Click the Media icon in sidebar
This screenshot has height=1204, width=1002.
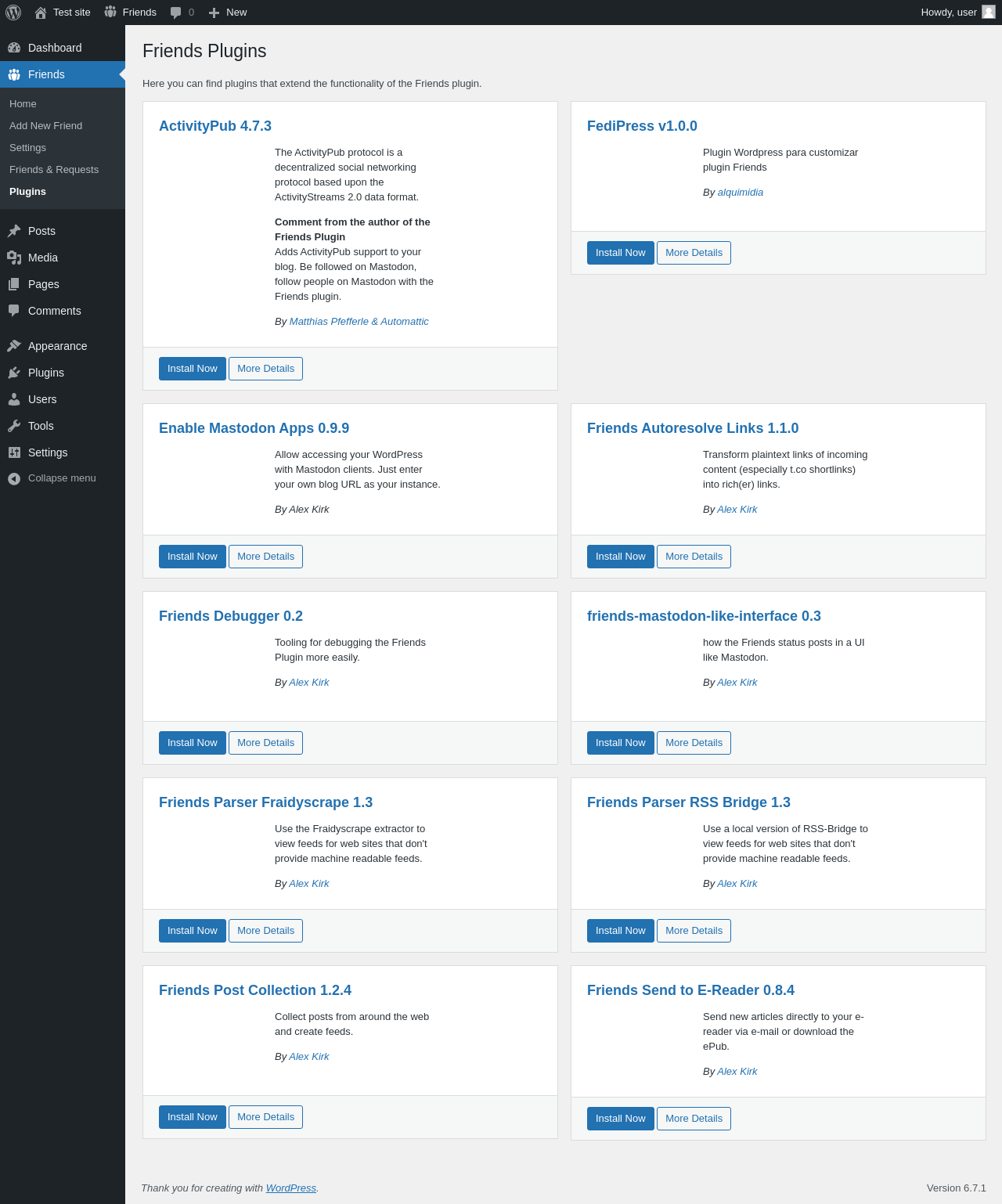point(14,258)
